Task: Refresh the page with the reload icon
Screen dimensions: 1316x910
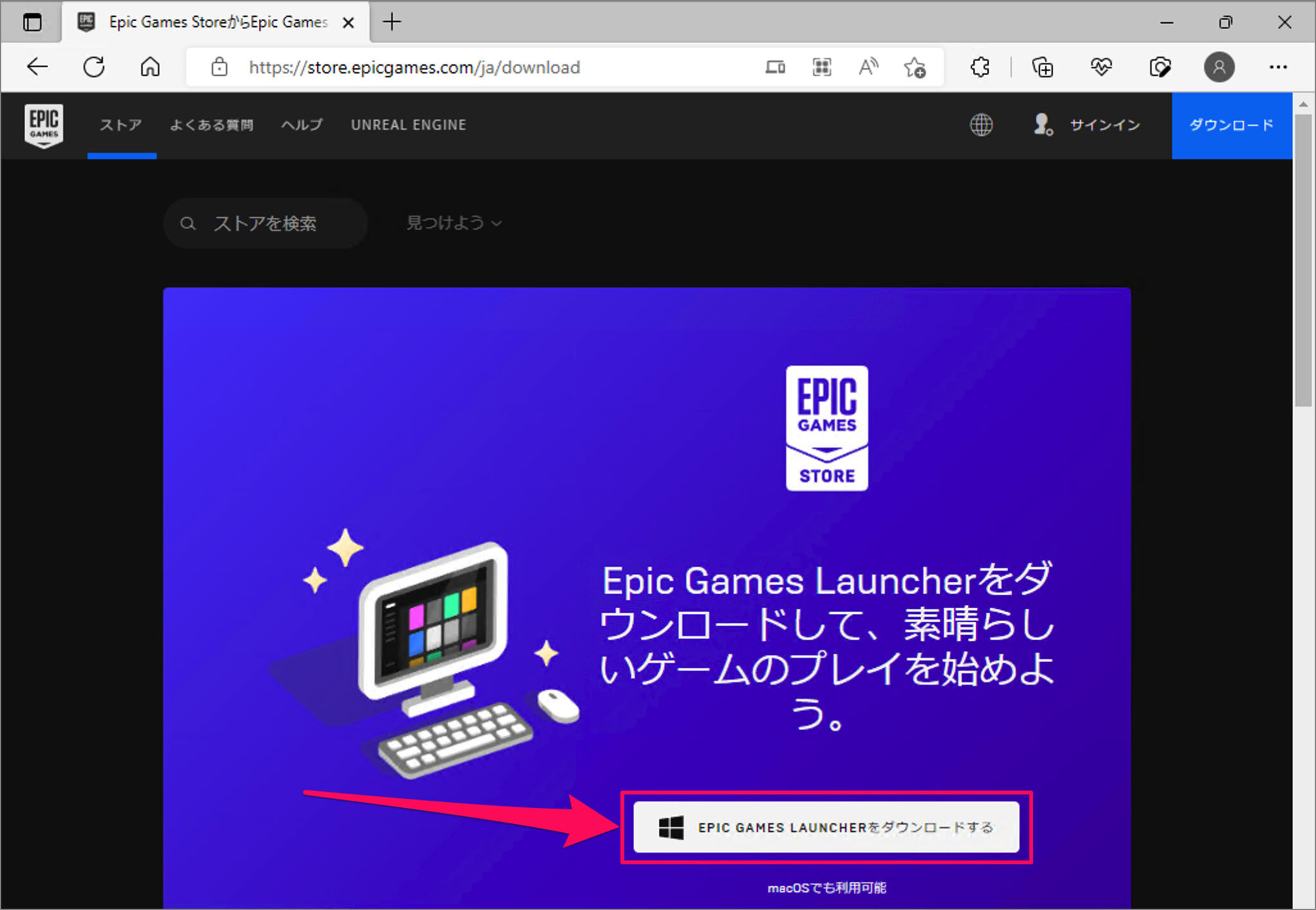Action: click(x=94, y=66)
